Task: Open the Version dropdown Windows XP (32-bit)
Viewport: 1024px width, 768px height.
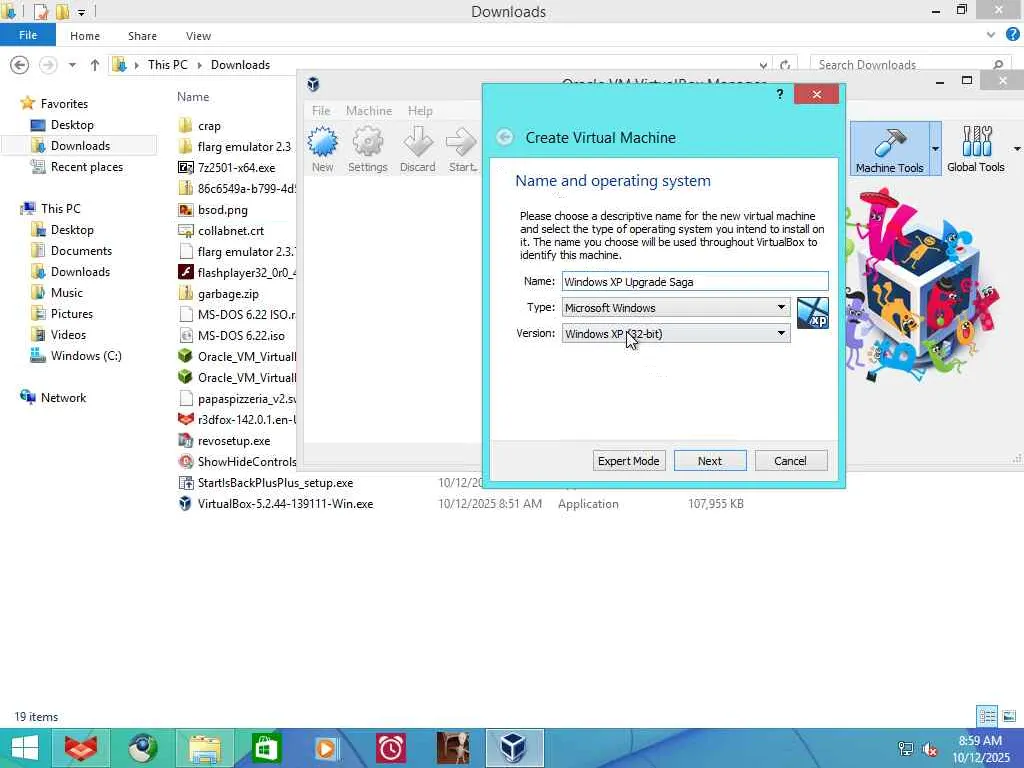Action: 676,334
